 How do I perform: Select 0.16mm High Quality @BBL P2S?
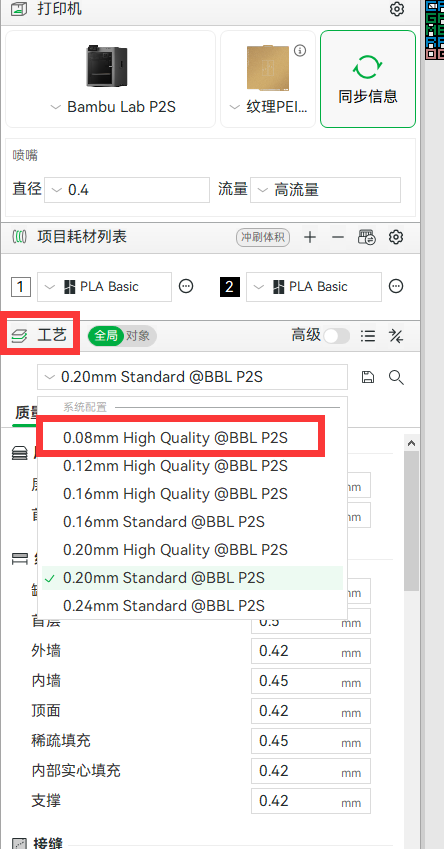tap(192, 494)
